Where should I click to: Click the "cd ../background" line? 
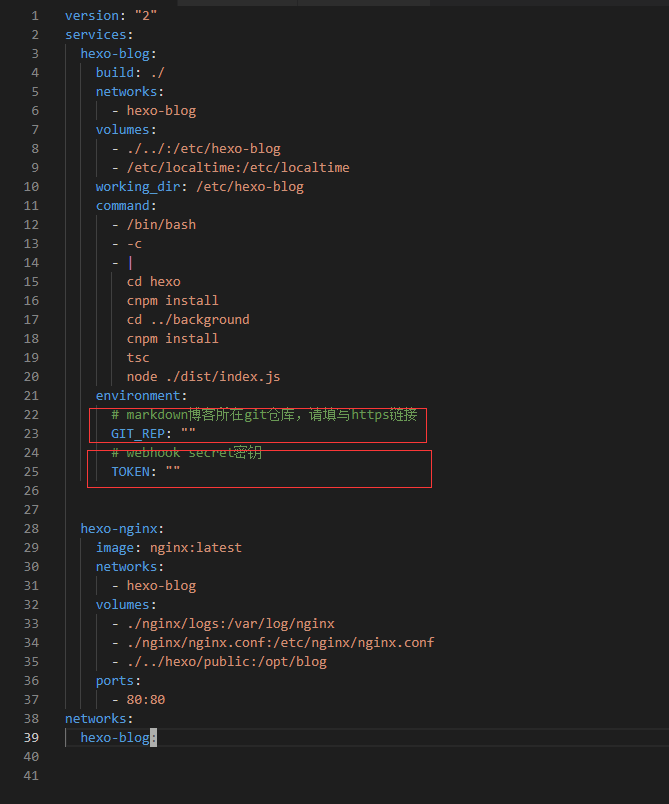(x=188, y=320)
